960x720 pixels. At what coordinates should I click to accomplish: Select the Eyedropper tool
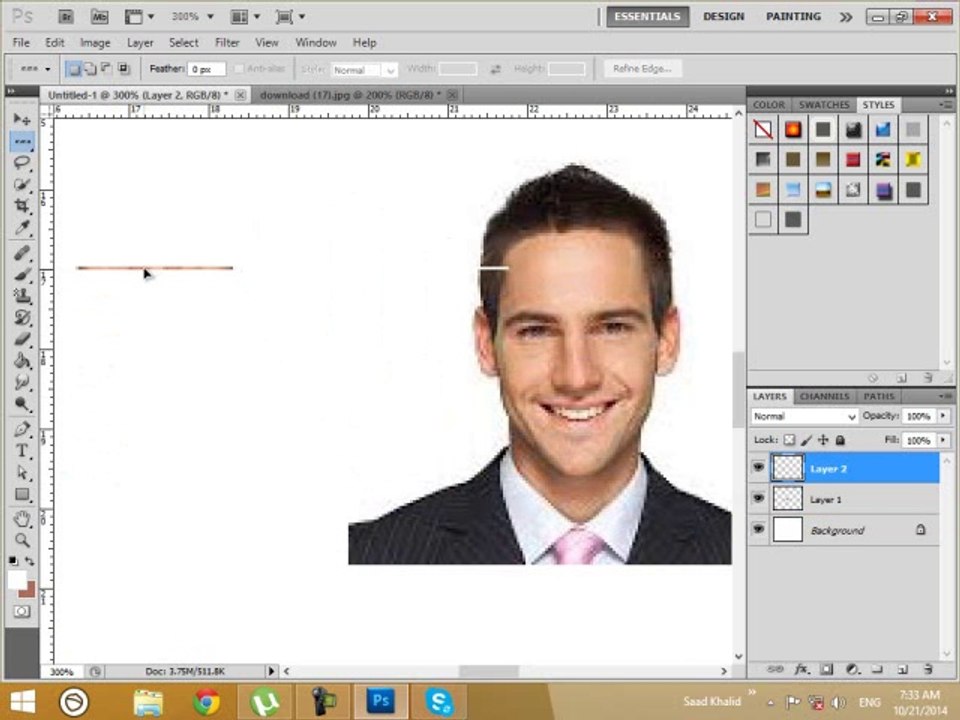[x=22, y=228]
